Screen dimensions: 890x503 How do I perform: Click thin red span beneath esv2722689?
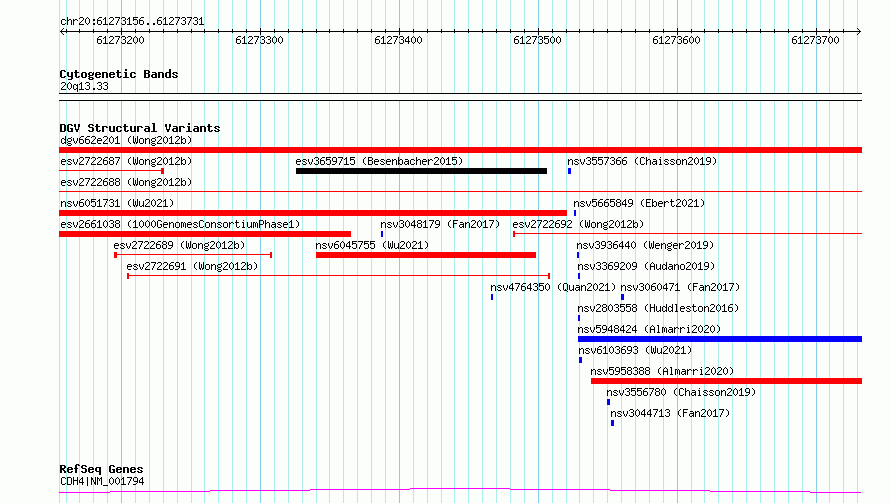[x=193, y=255]
